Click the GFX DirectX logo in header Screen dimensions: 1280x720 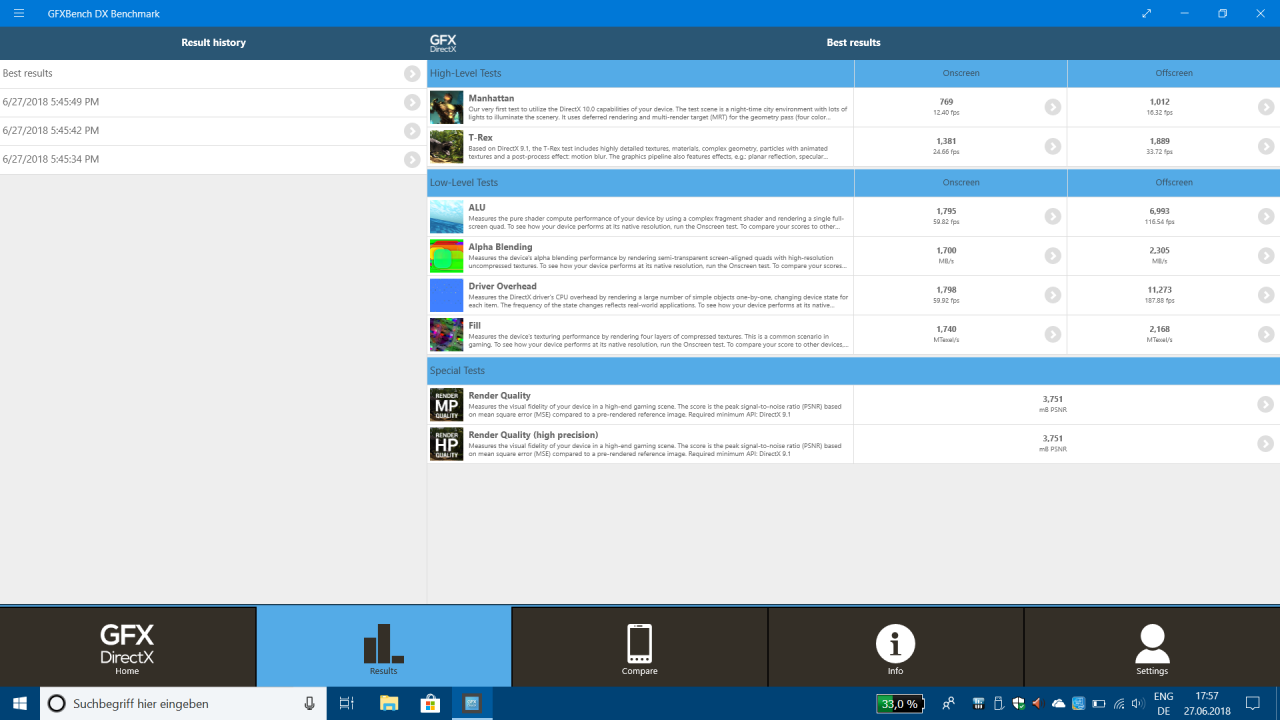[x=443, y=43]
